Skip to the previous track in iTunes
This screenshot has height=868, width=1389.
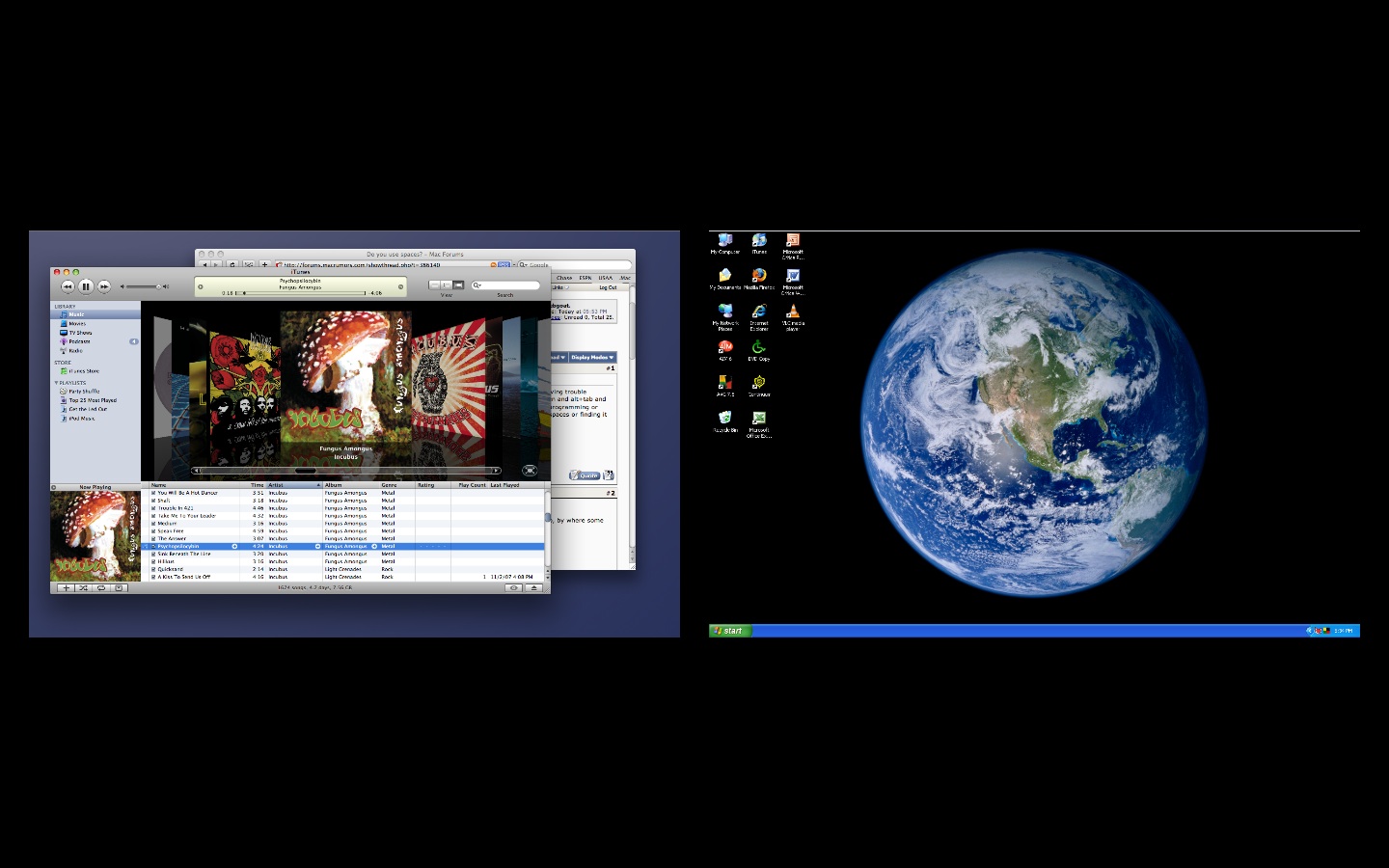(68, 286)
